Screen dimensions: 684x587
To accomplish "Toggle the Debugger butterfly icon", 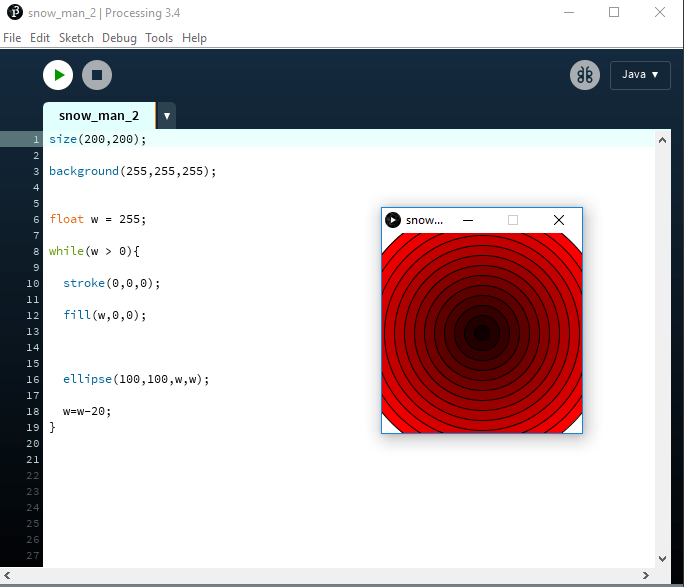I will click(x=585, y=75).
